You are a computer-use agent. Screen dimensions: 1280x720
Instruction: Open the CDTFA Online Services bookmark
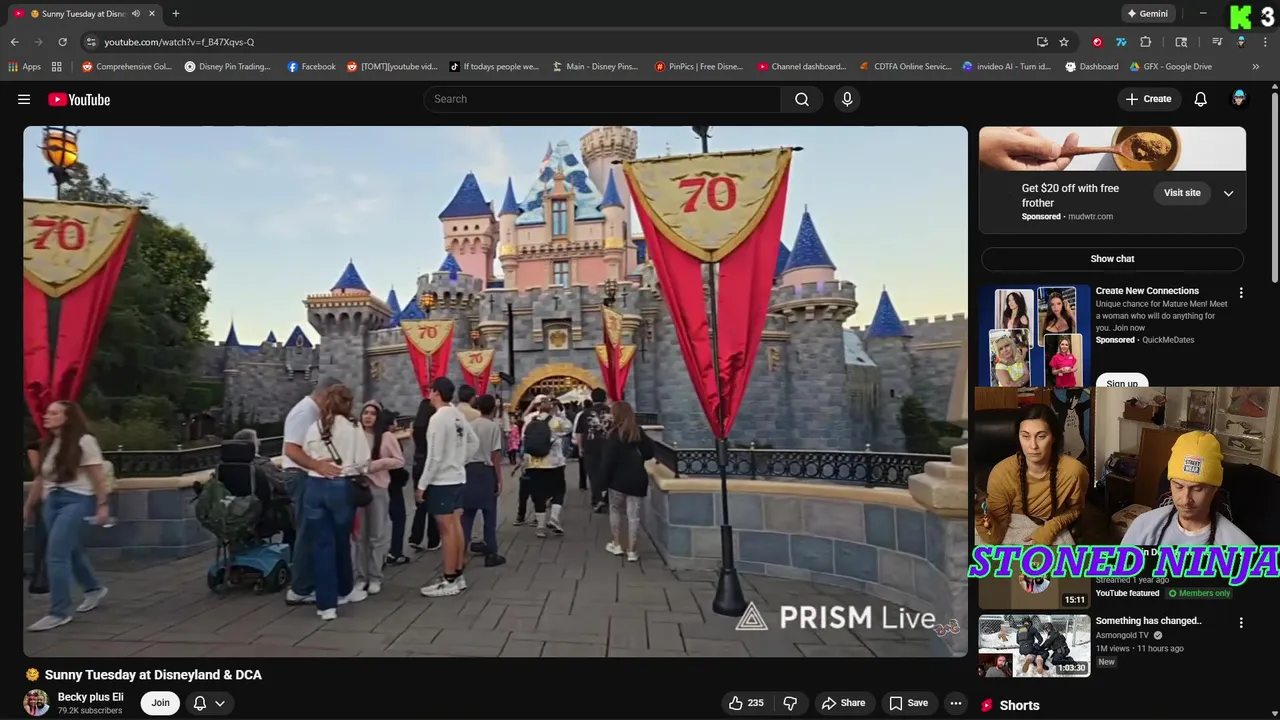tap(905, 67)
